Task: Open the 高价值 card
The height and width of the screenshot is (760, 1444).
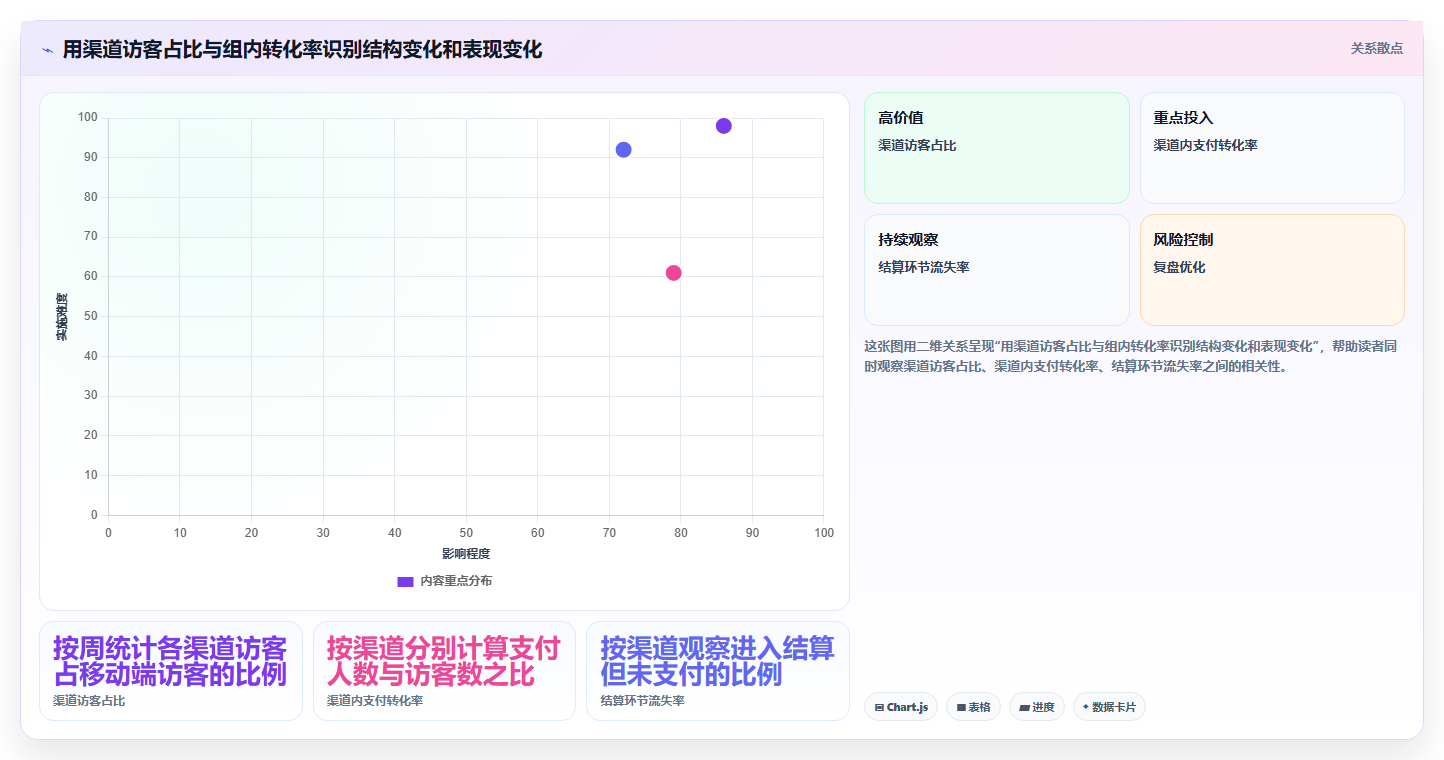Action: point(996,148)
